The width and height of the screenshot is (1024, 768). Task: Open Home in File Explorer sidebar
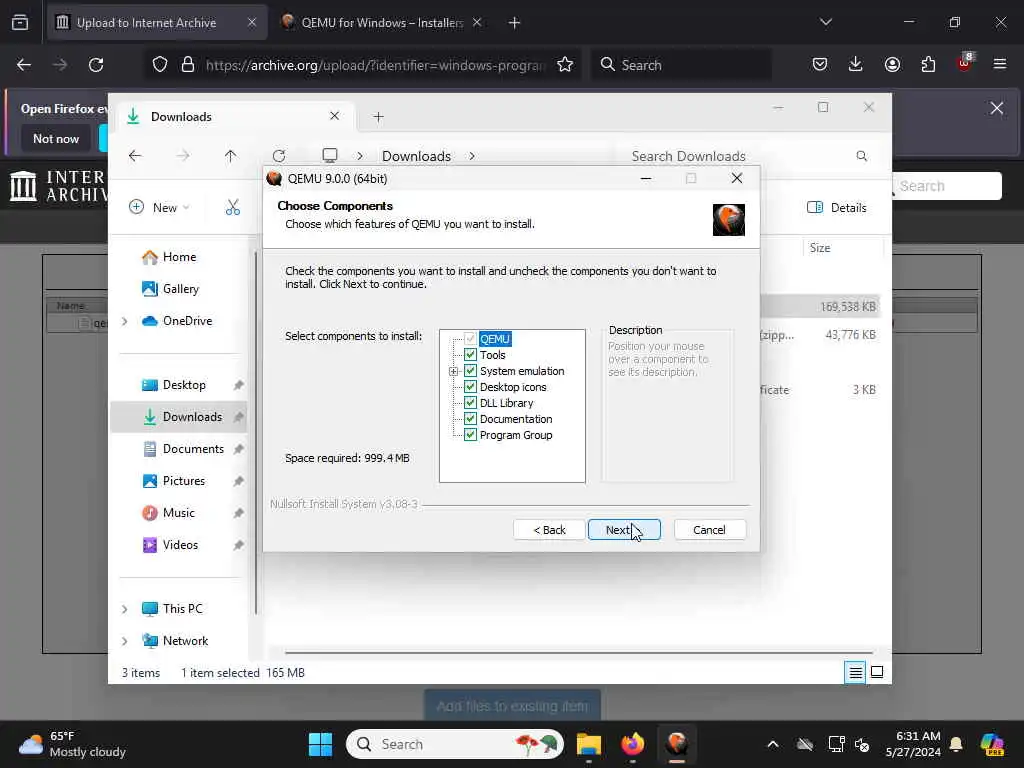click(179, 257)
